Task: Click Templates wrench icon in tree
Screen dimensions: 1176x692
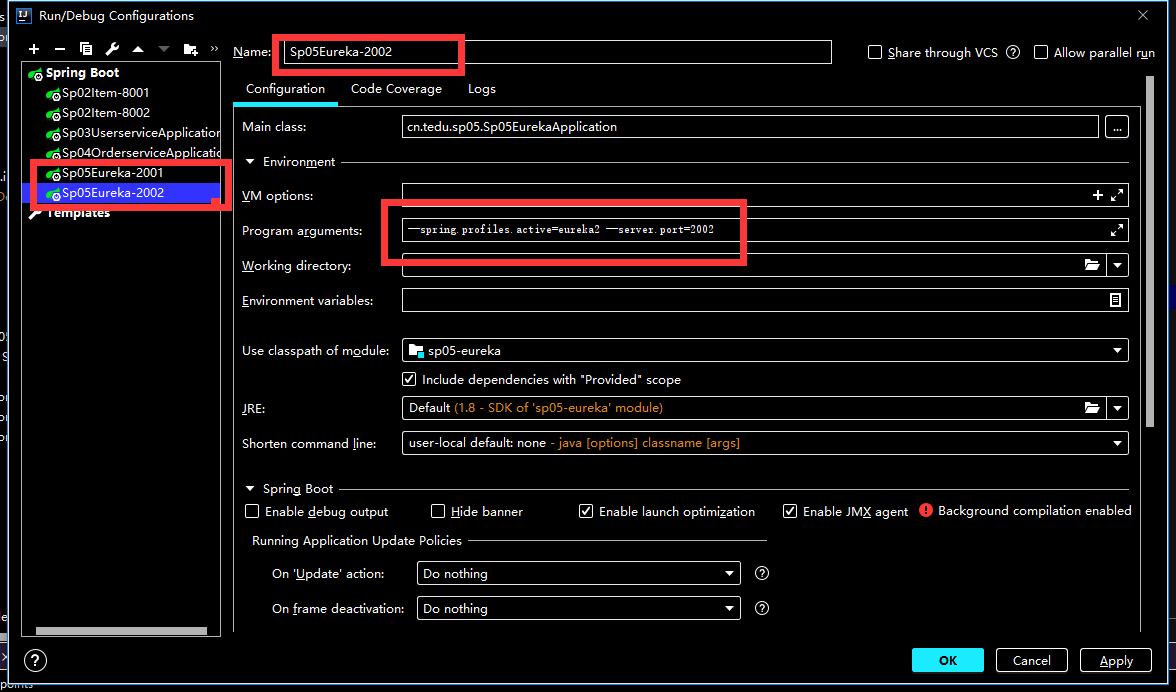Action: (x=34, y=213)
